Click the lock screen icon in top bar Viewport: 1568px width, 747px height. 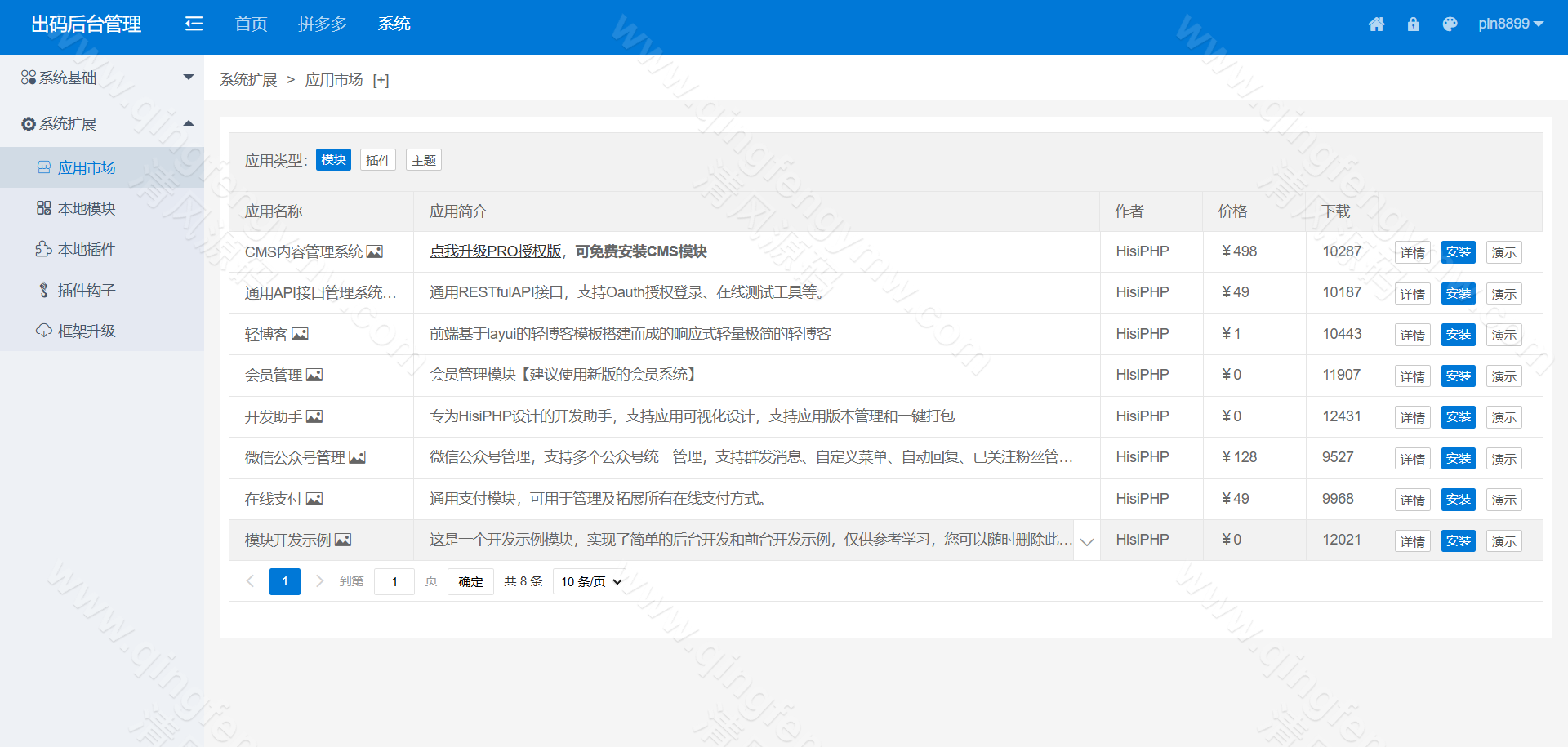[x=1413, y=24]
